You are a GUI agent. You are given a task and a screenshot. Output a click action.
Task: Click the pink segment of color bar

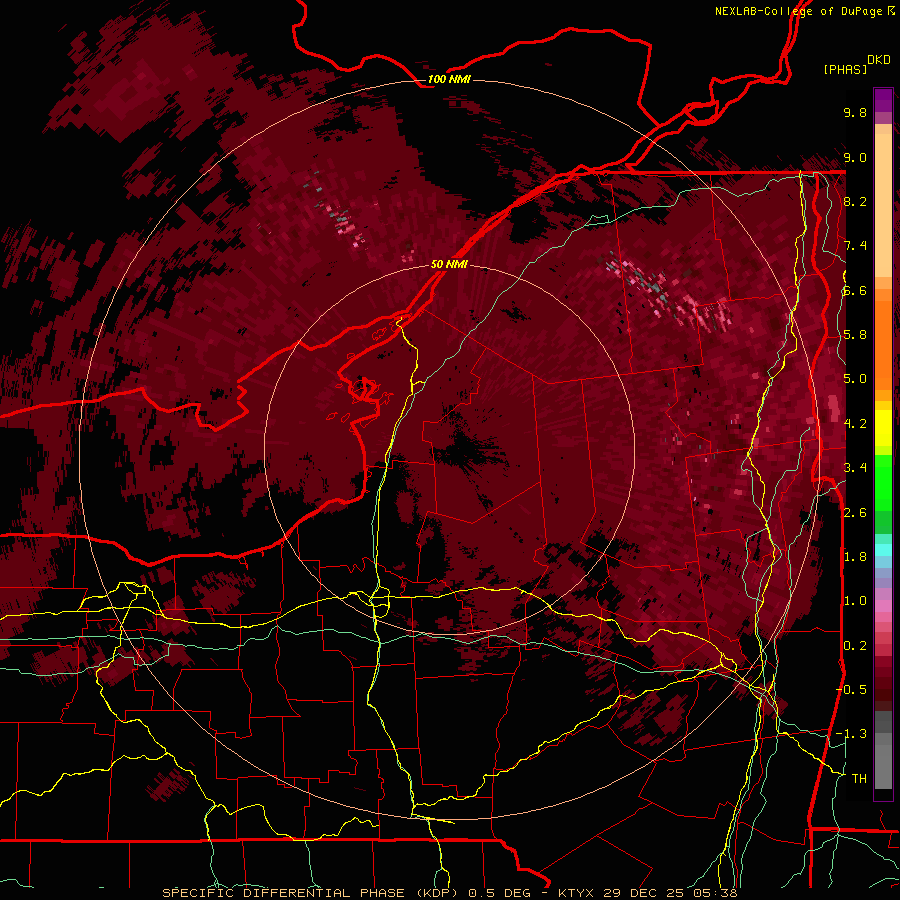(883, 606)
